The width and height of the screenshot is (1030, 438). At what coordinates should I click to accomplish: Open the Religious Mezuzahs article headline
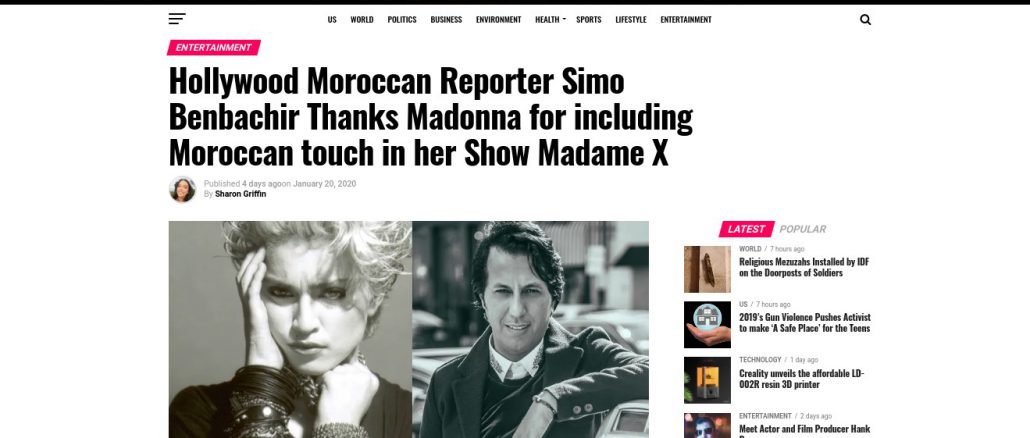804,267
